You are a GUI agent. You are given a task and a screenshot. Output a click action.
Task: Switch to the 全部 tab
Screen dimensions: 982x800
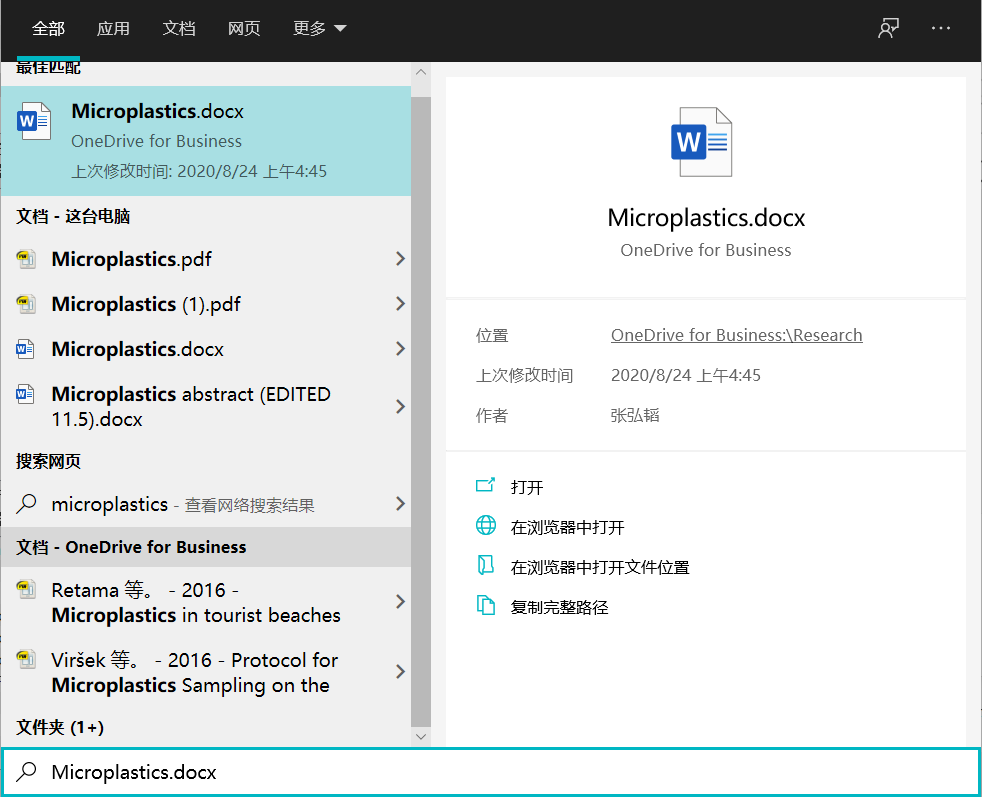(48, 28)
